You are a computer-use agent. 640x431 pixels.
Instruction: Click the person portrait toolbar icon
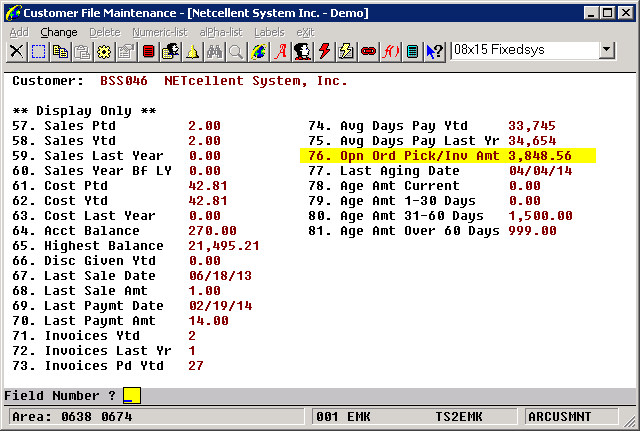coord(303,52)
